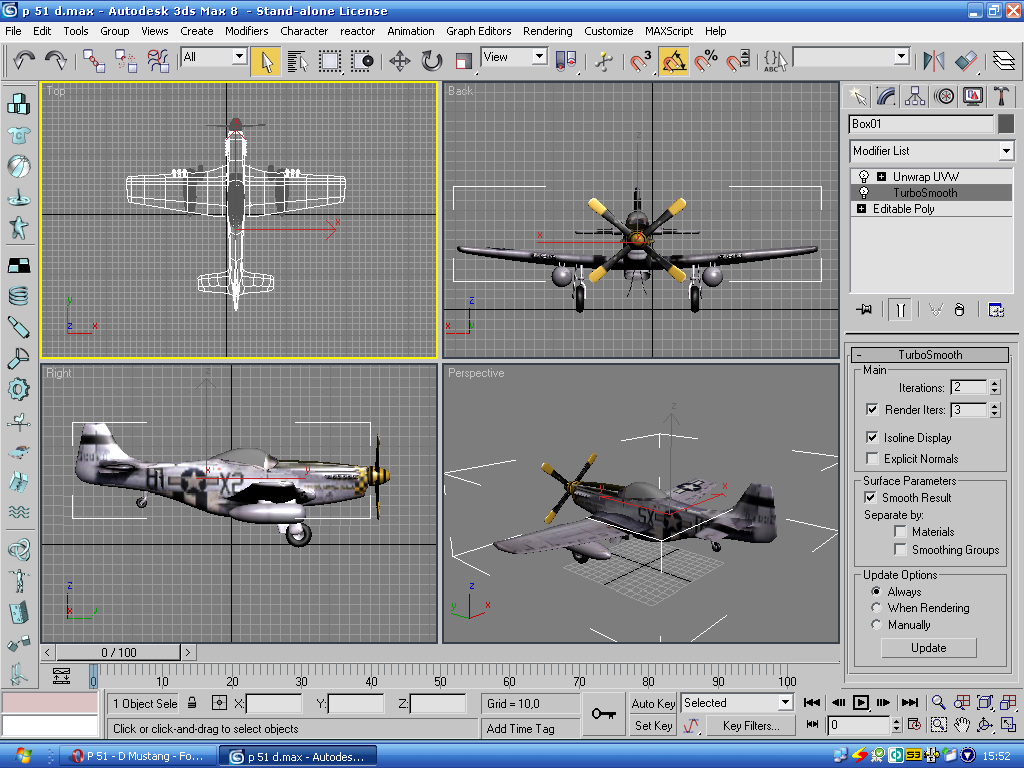Viewport: 1024px width, 768px height.
Task: Toggle the Angle Snap tool
Action: tap(674, 61)
